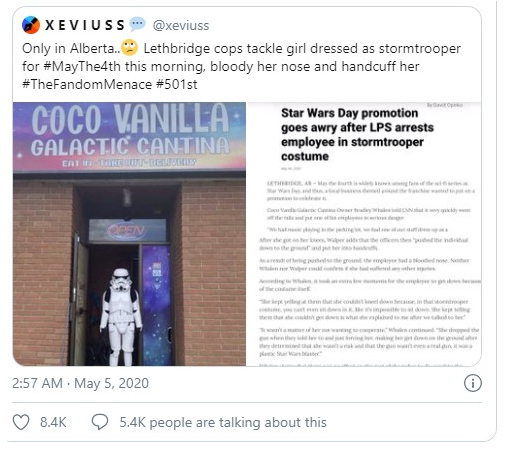Click the Star Wars Day promotion headline
Image resolution: width=506 pixels, height=451 pixels.
357,134
